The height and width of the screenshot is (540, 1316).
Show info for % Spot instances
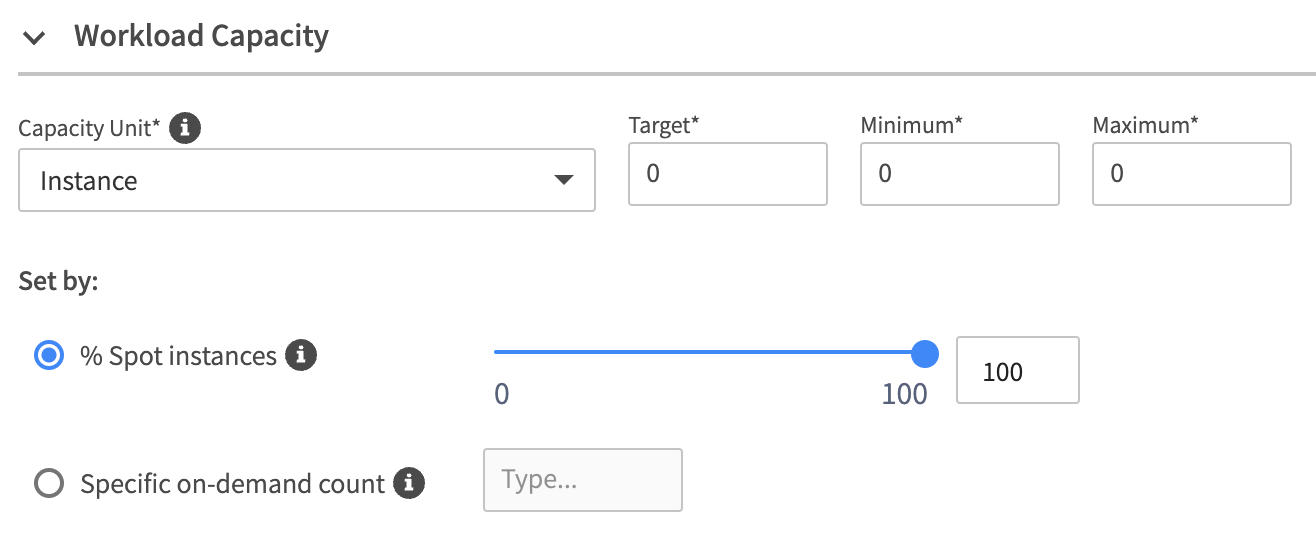[301, 355]
